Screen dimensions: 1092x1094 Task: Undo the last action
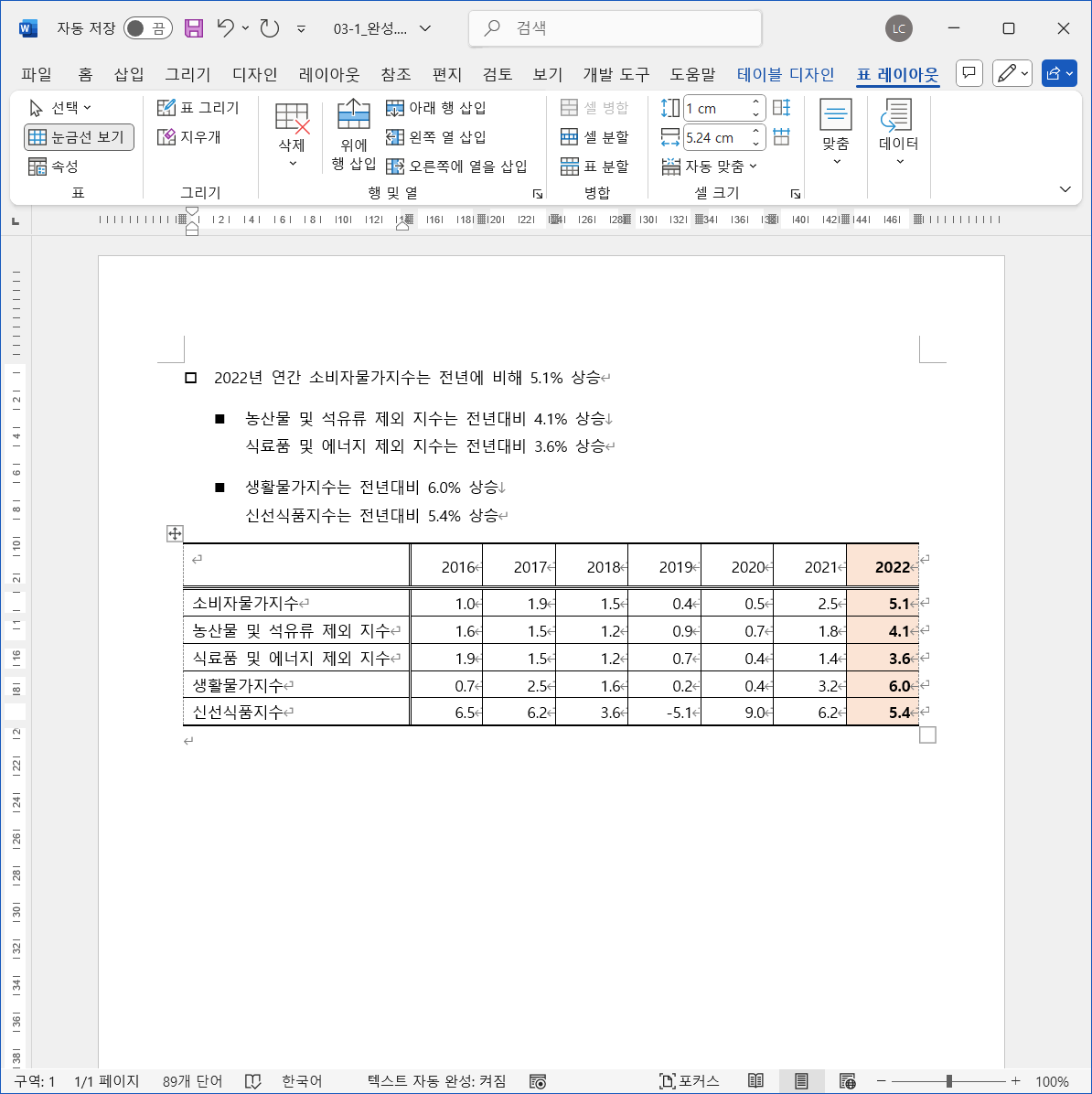pos(225,28)
